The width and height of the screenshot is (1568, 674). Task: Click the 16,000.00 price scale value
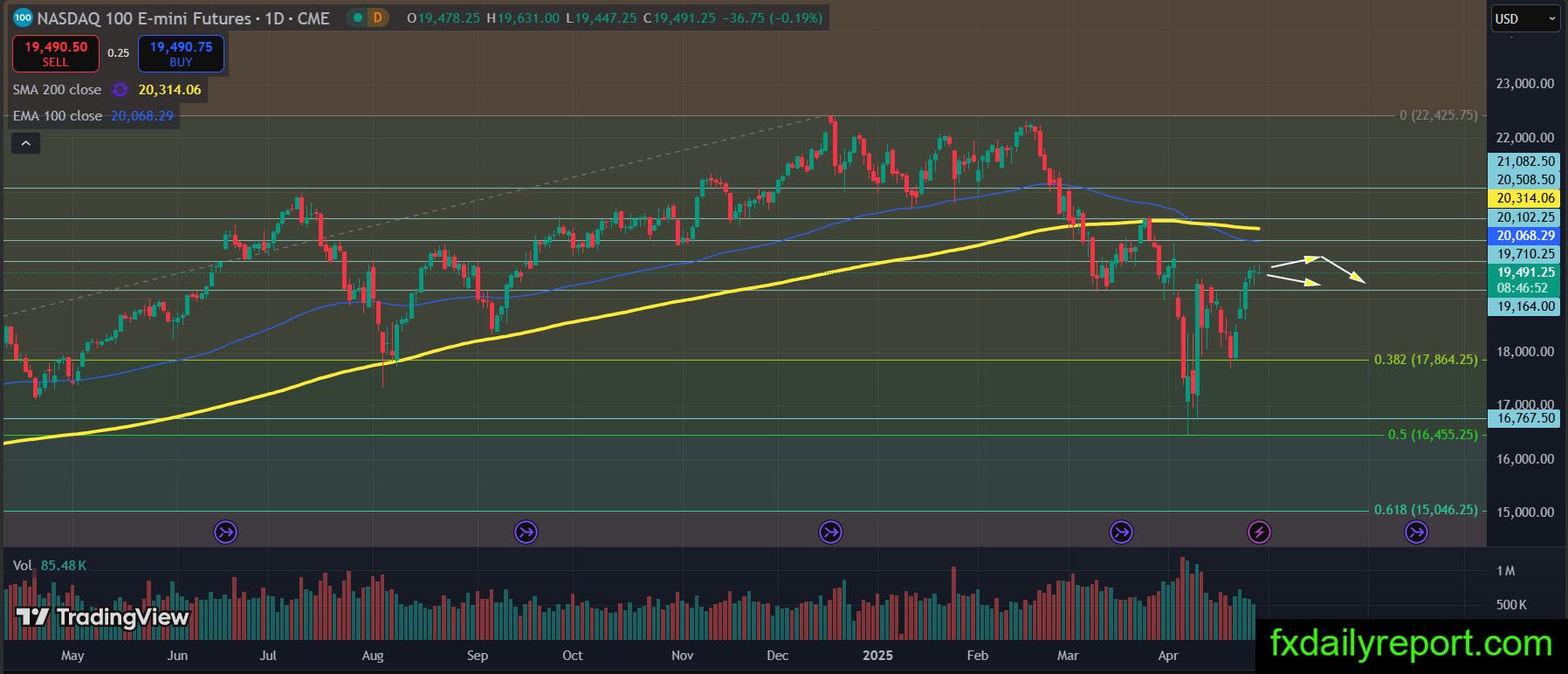(x=1525, y=459)
